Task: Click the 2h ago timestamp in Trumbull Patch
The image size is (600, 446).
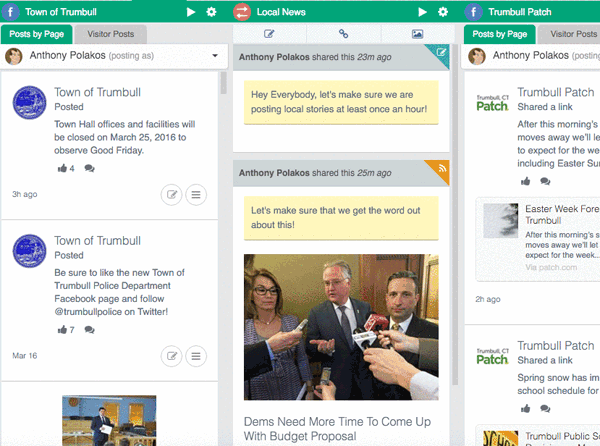Action: 488,299
